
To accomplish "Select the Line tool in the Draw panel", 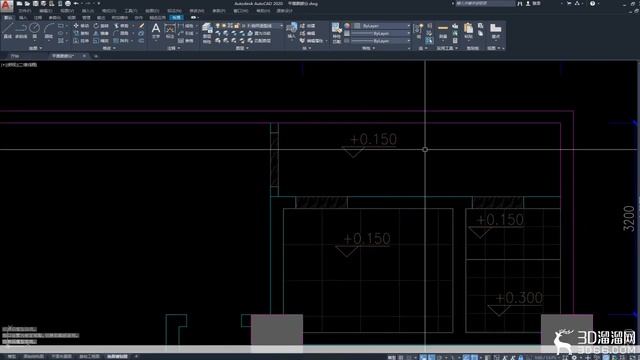I will 8,30.
